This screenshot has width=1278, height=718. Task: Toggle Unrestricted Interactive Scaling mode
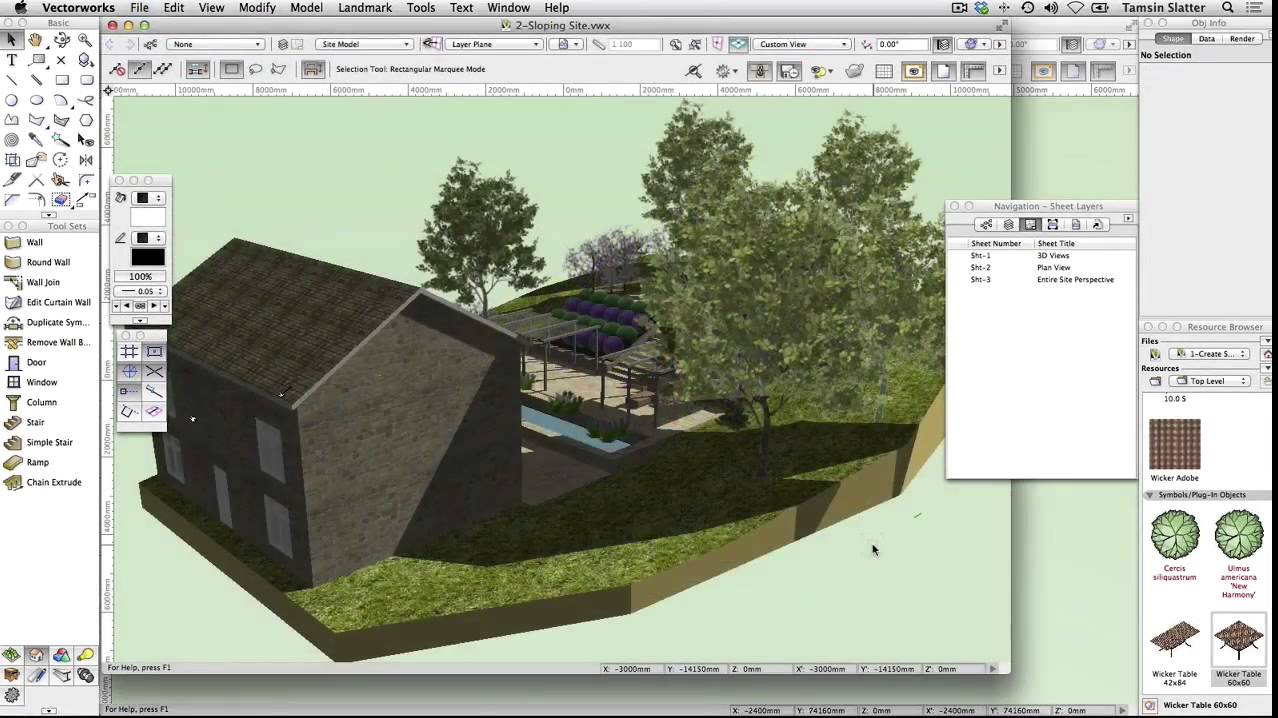coord(162,69)
